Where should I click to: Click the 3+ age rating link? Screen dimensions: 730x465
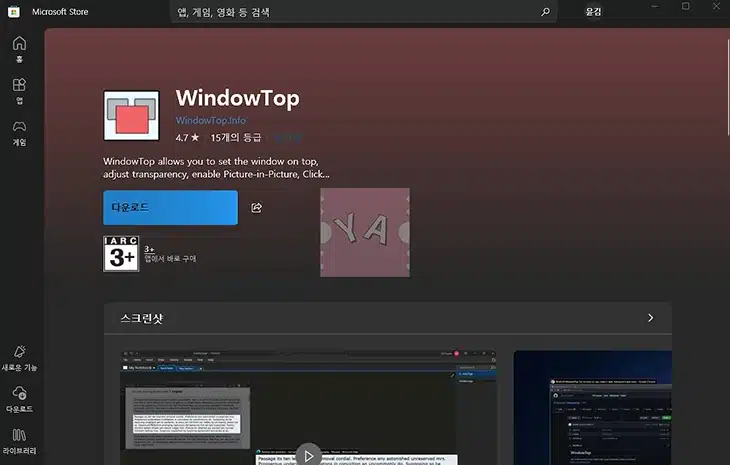149,249
